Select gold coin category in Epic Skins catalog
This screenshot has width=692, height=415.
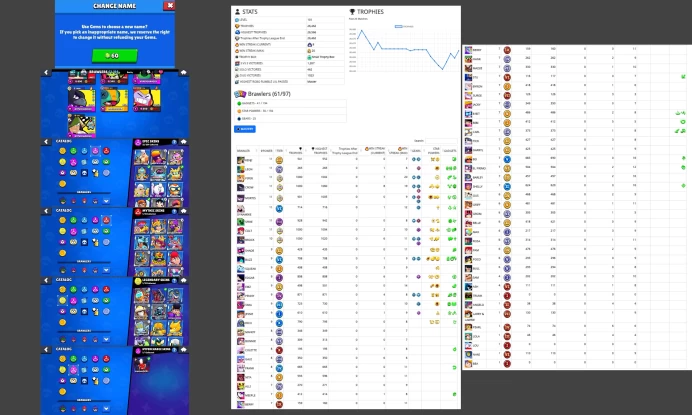point(63,151)
